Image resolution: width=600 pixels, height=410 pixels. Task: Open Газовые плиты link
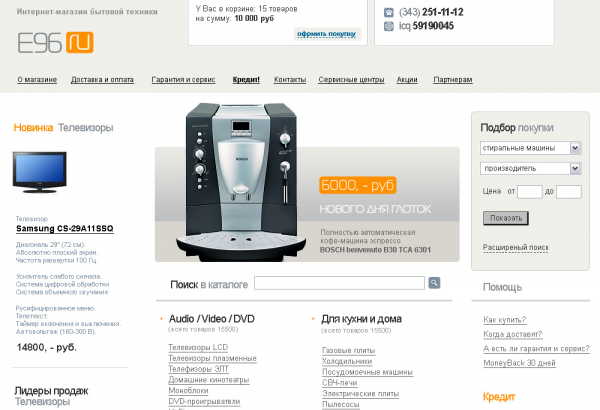click(x=349, y=350)
